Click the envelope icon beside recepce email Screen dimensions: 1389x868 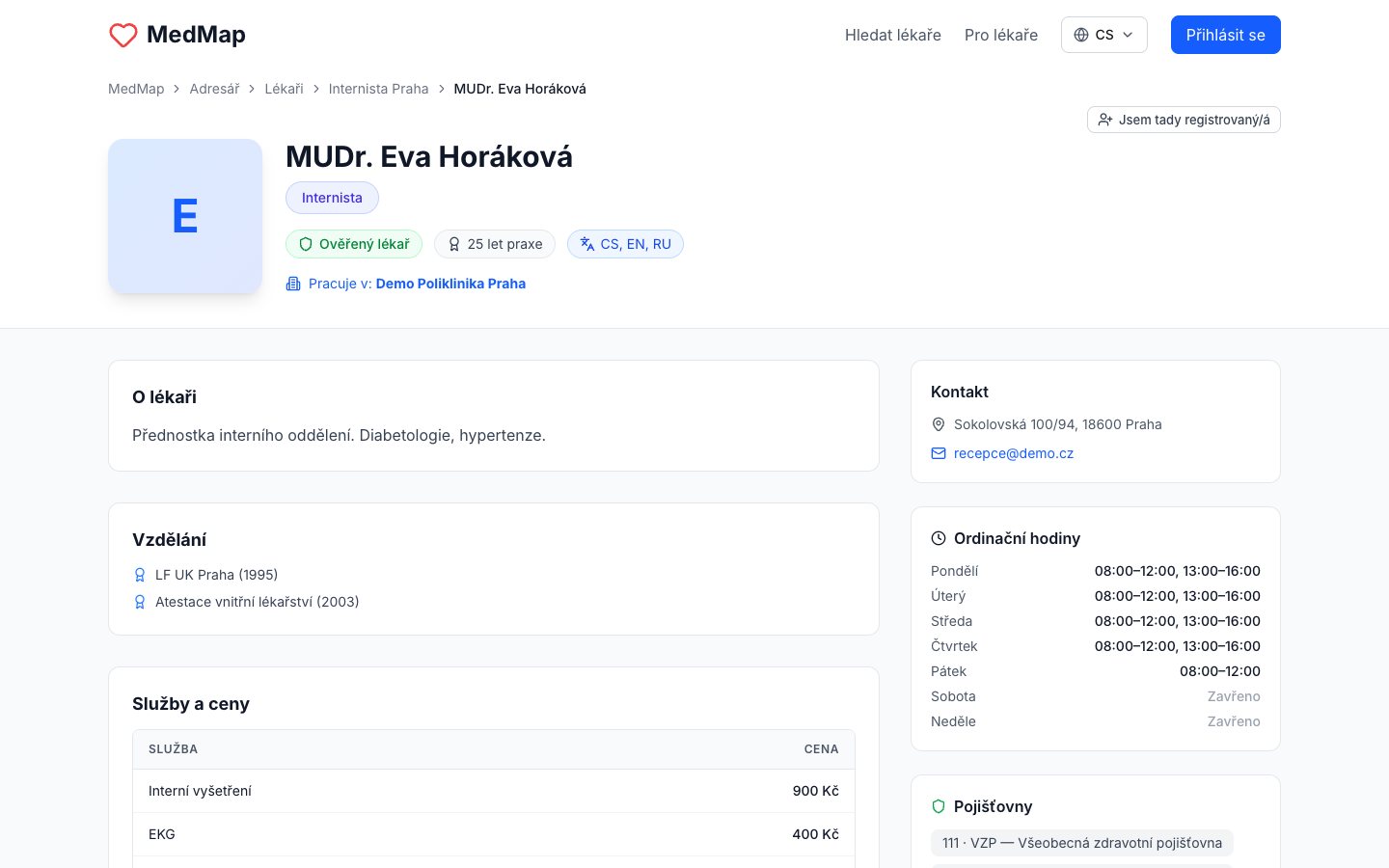(x=939, y=453)
